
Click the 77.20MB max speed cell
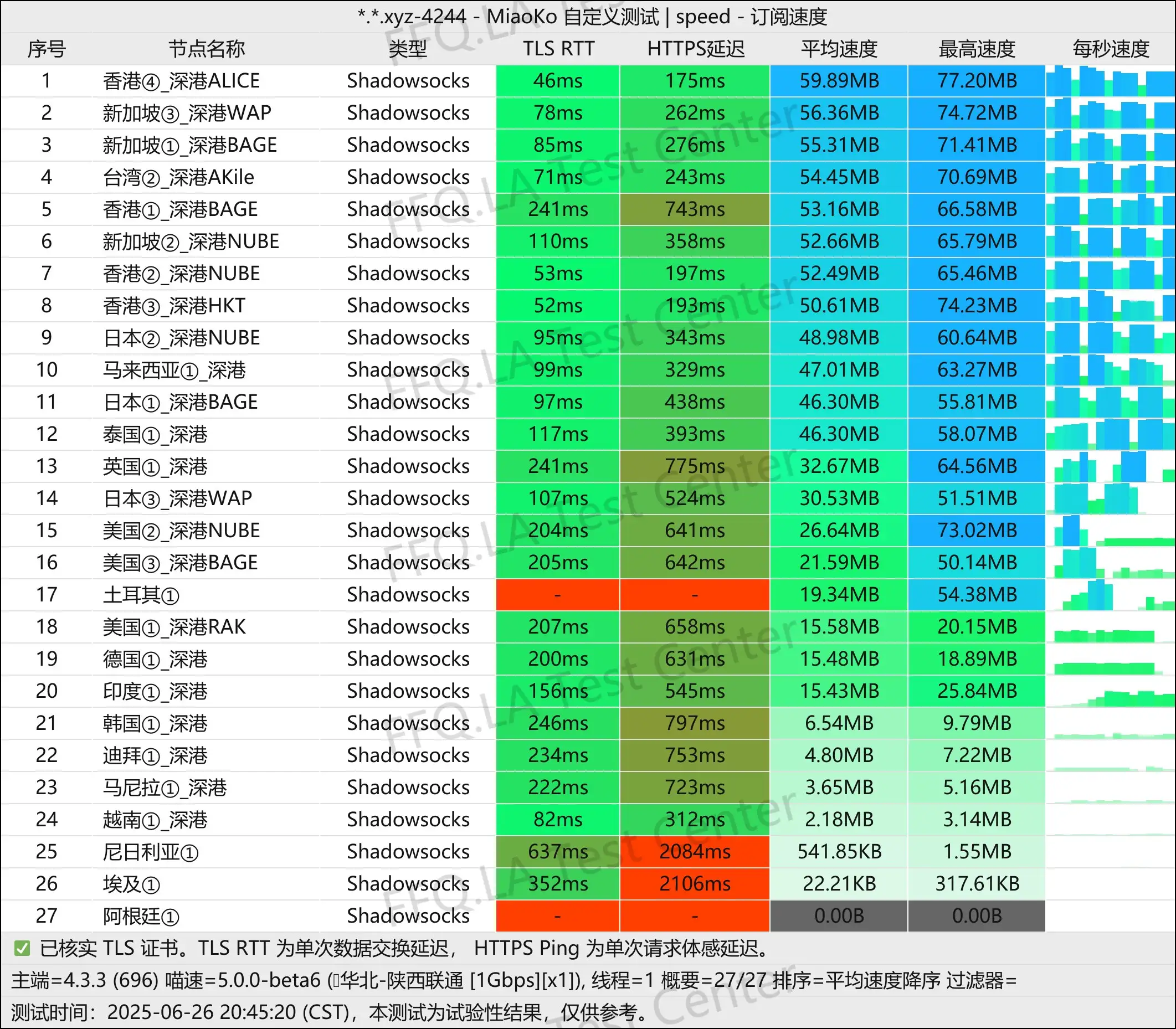pos(977,81)
